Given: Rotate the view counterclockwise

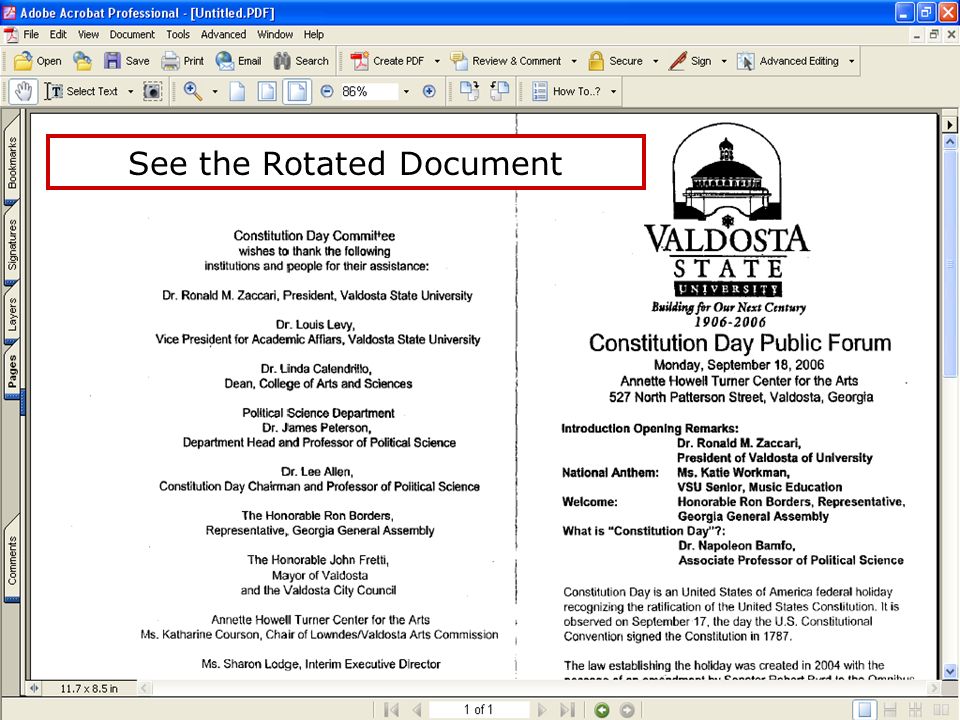Looking at the screenshot, I should [x=500, y=91].
